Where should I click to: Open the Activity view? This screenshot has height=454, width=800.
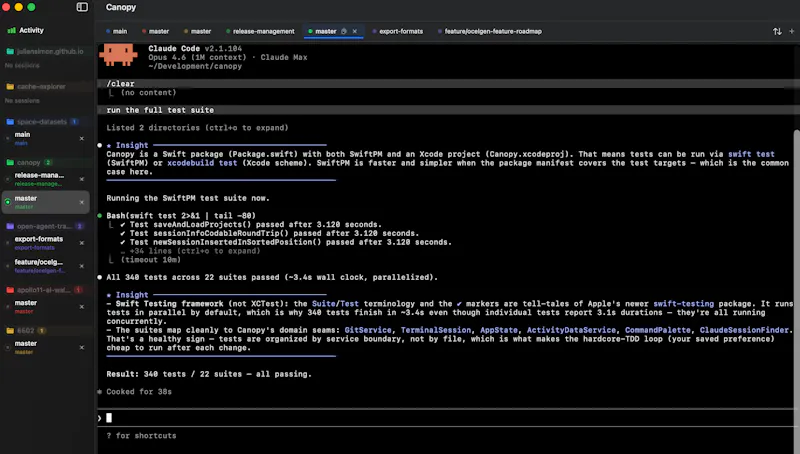tap(26, 31)
